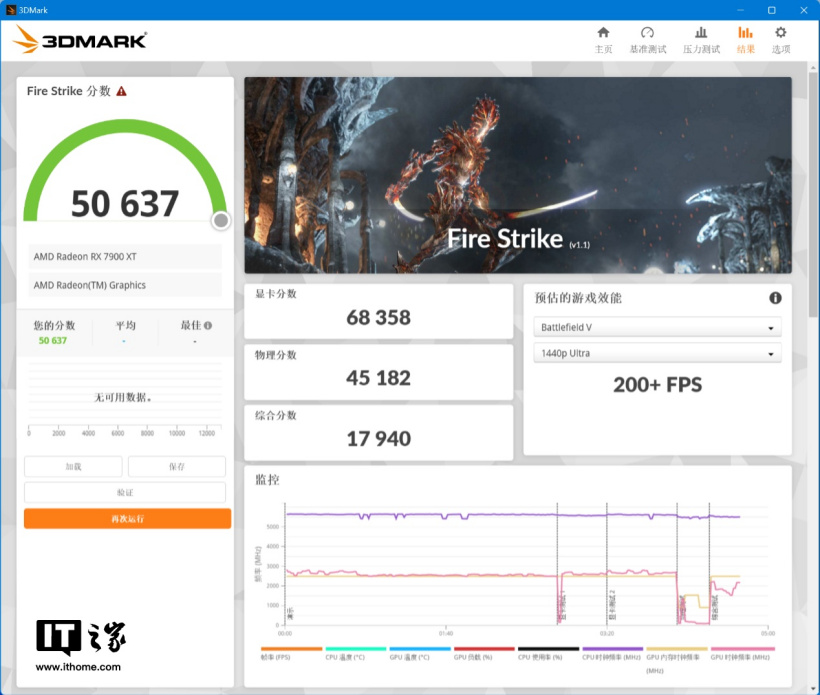Image resolution: width=820 pixels, height=695 pixels.
Task: Click the 加载 load button
Action: (73, 467)
